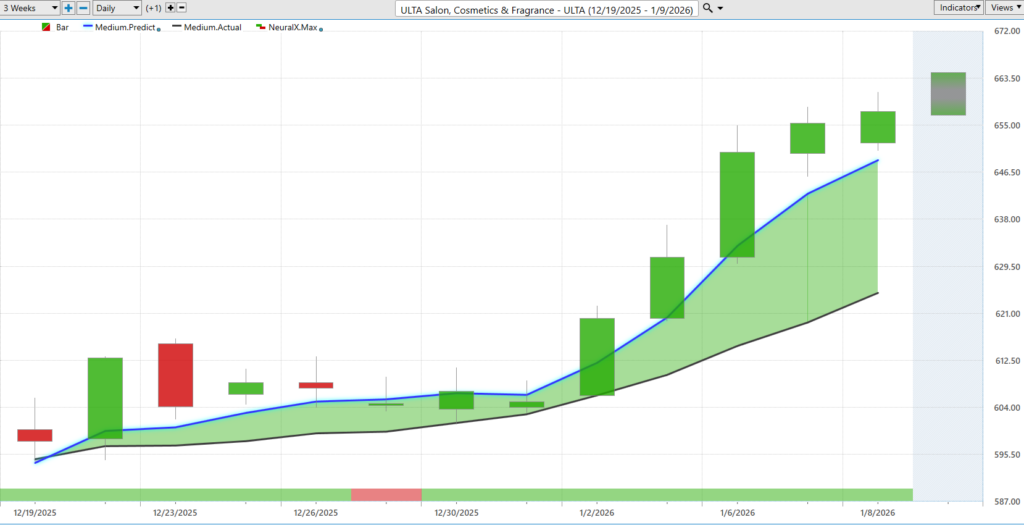Click the NeuralX.Max legend label

point(292,27)
